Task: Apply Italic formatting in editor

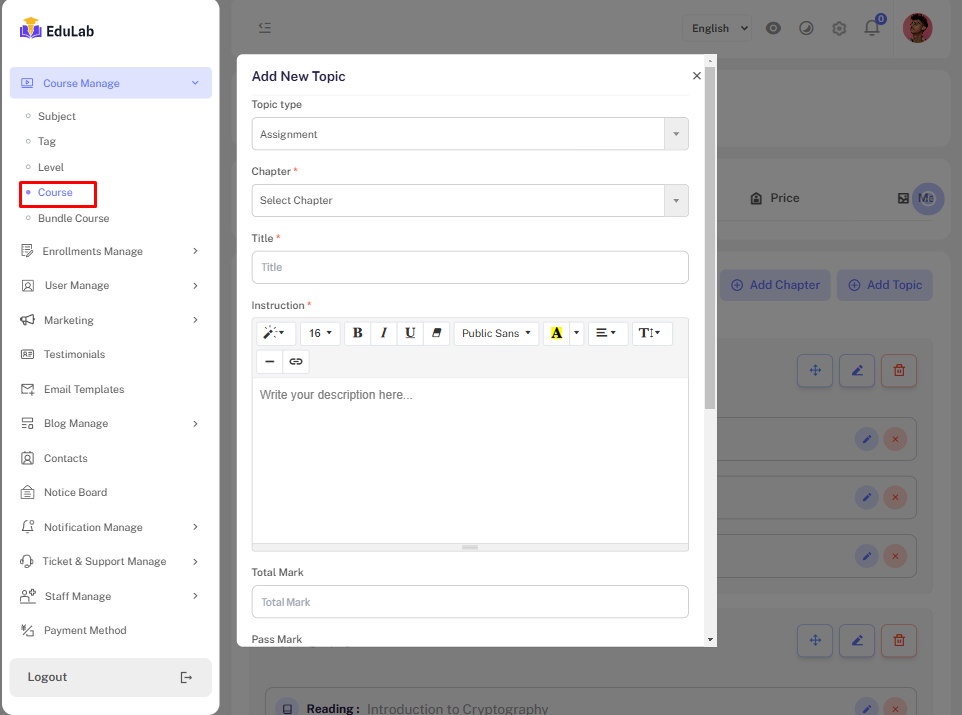Action: 383,333
